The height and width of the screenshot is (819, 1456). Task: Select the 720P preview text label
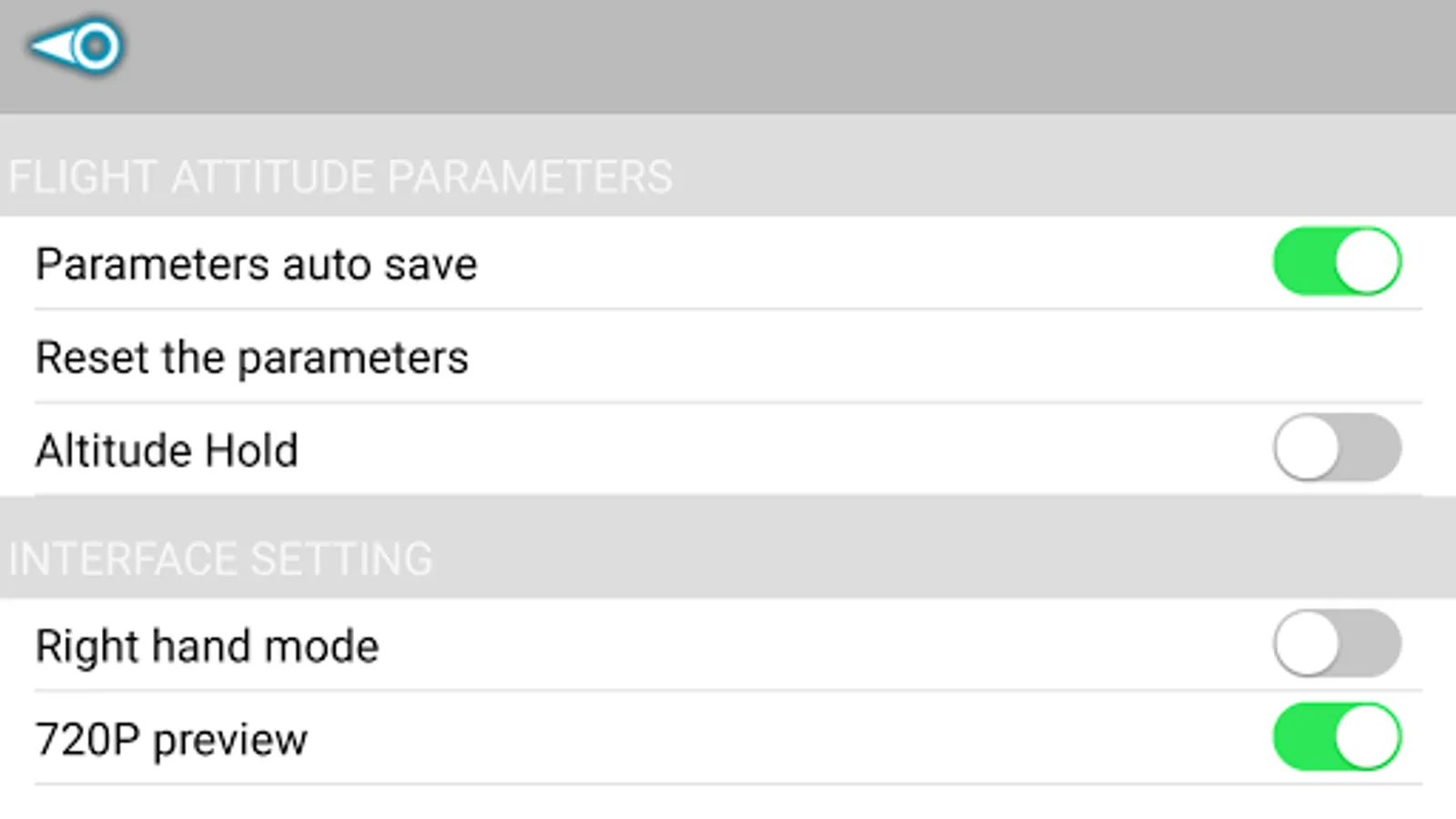pos(171,739)
